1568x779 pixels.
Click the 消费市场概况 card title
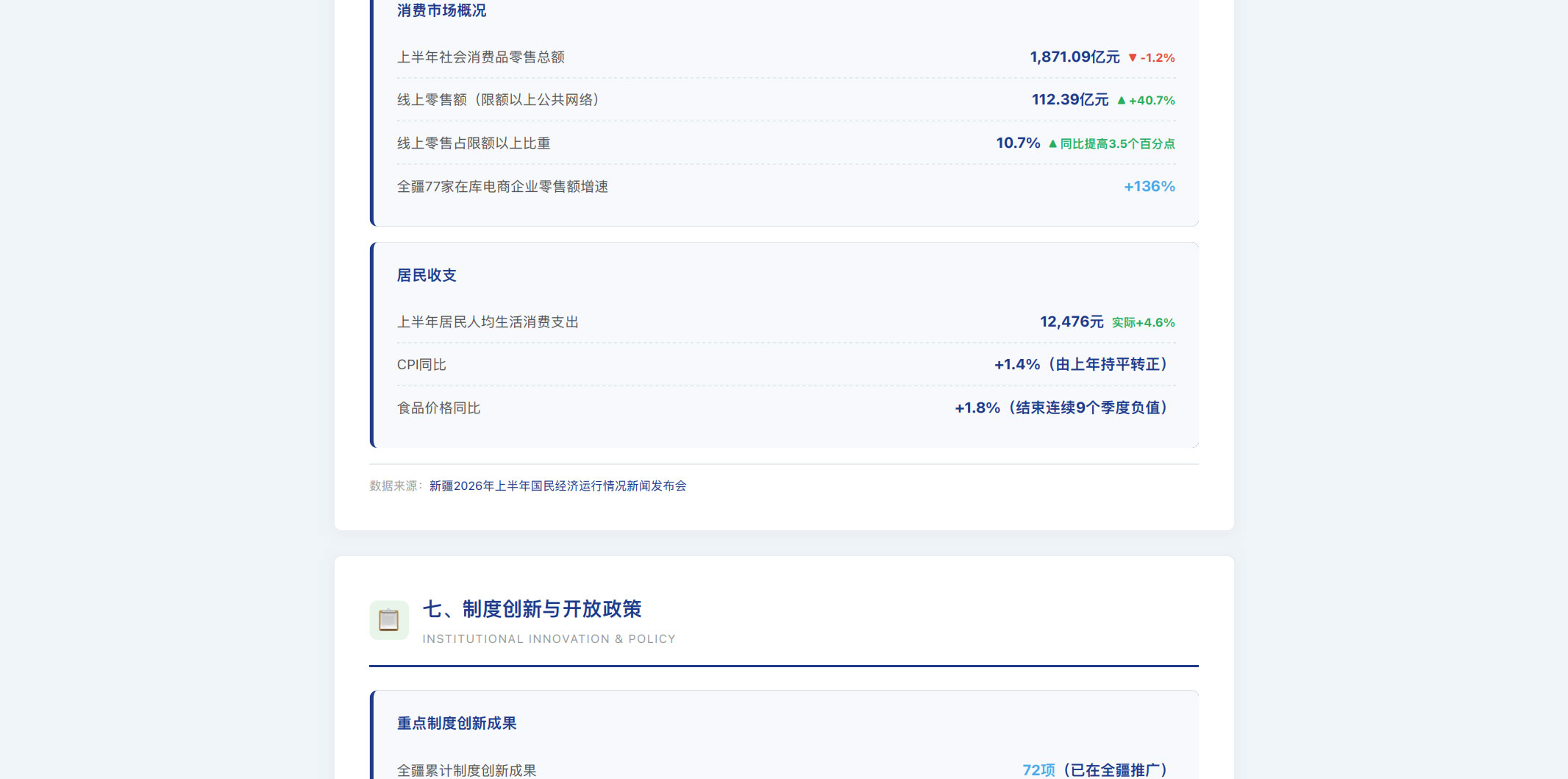point(441,10)
